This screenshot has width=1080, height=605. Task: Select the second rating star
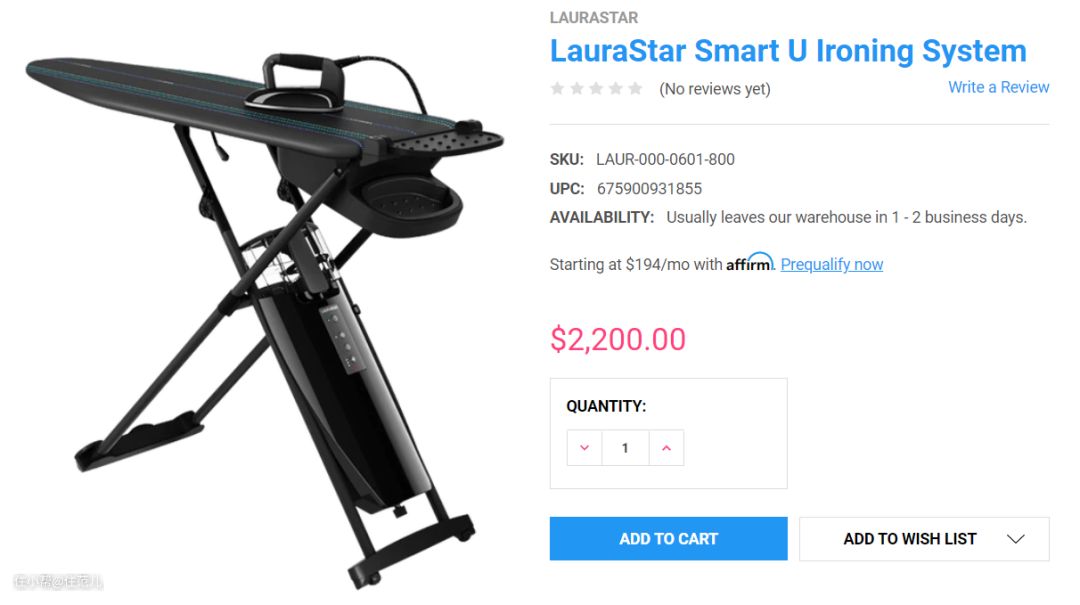[577, 88]
